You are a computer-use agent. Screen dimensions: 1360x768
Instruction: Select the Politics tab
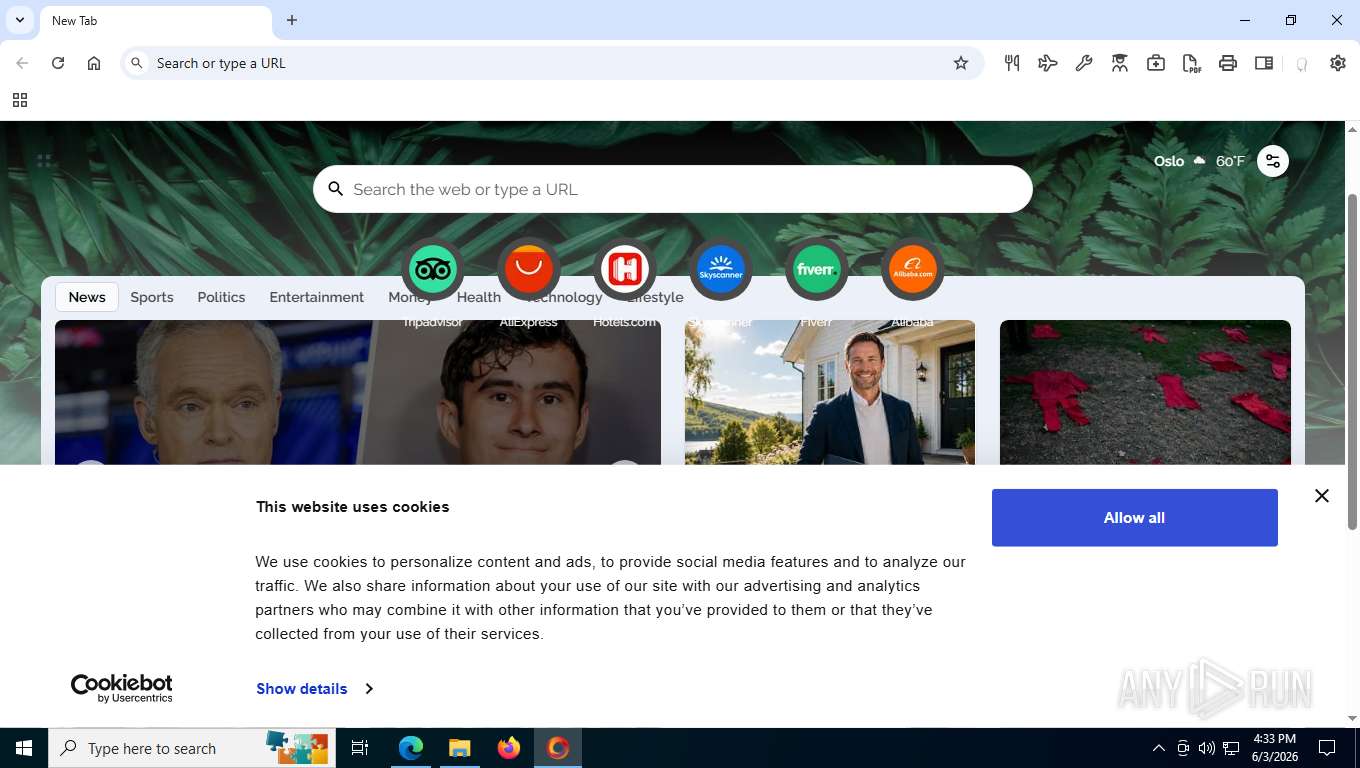click(x=221, y=297)
